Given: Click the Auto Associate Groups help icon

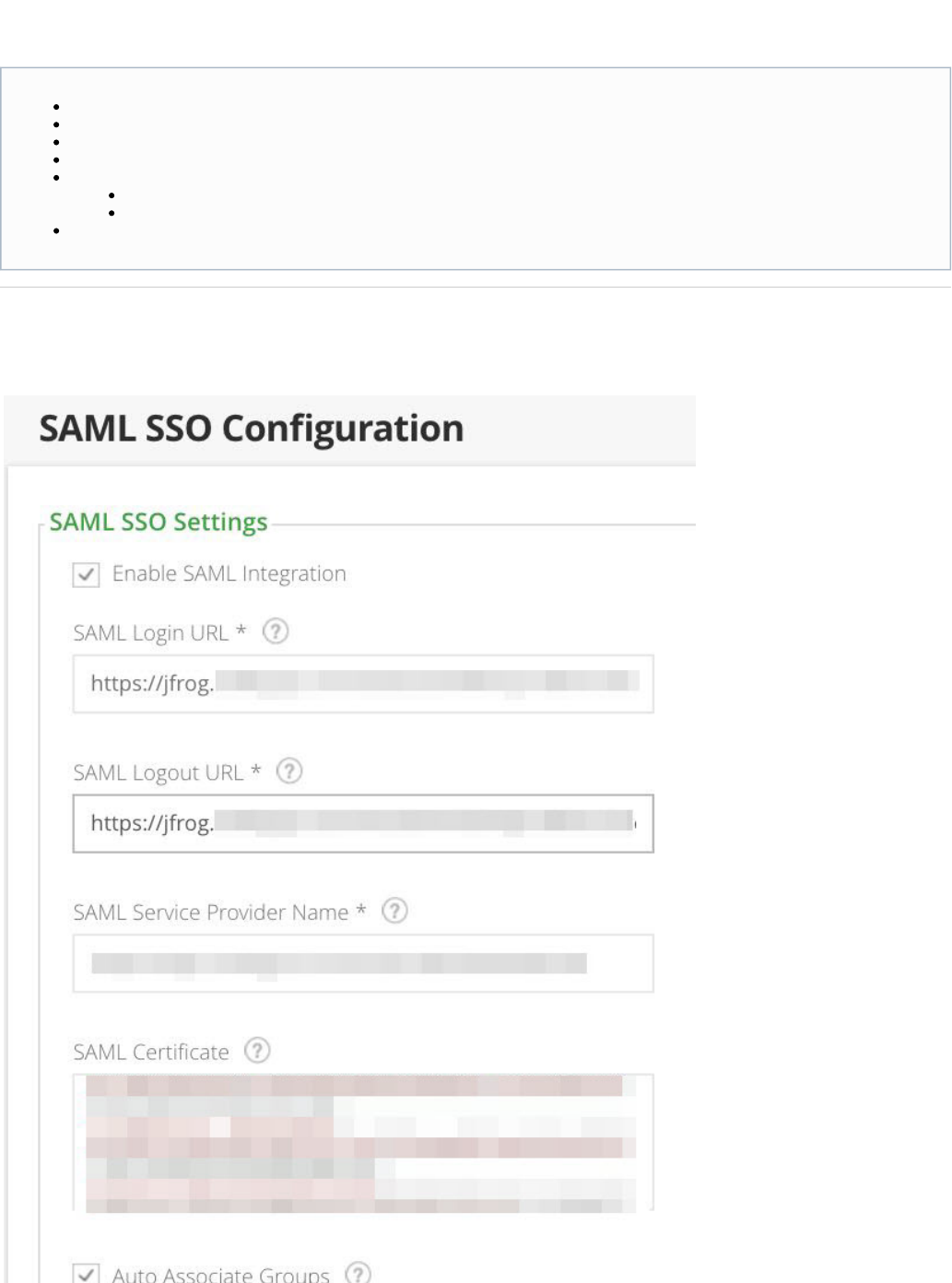Looking at the screenshot, I should pos(358,1273).
